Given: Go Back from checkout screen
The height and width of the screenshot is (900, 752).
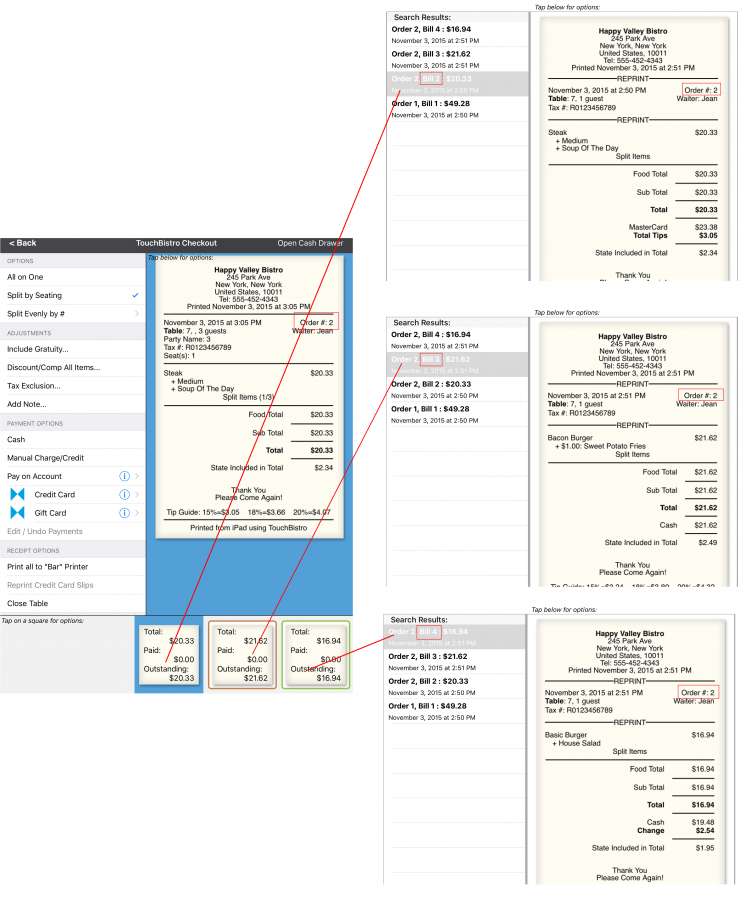Looking at the screenshot, I should (x=23, y=243).
